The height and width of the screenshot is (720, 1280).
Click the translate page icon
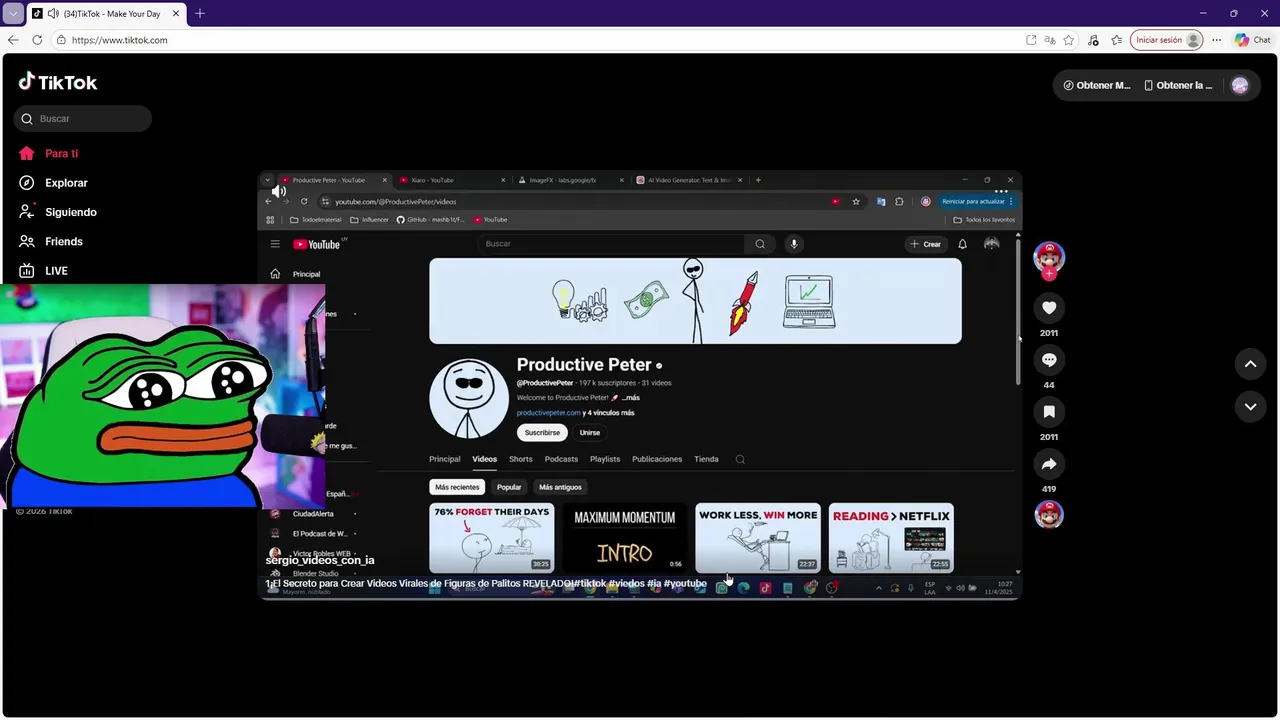coord(1050,40)
